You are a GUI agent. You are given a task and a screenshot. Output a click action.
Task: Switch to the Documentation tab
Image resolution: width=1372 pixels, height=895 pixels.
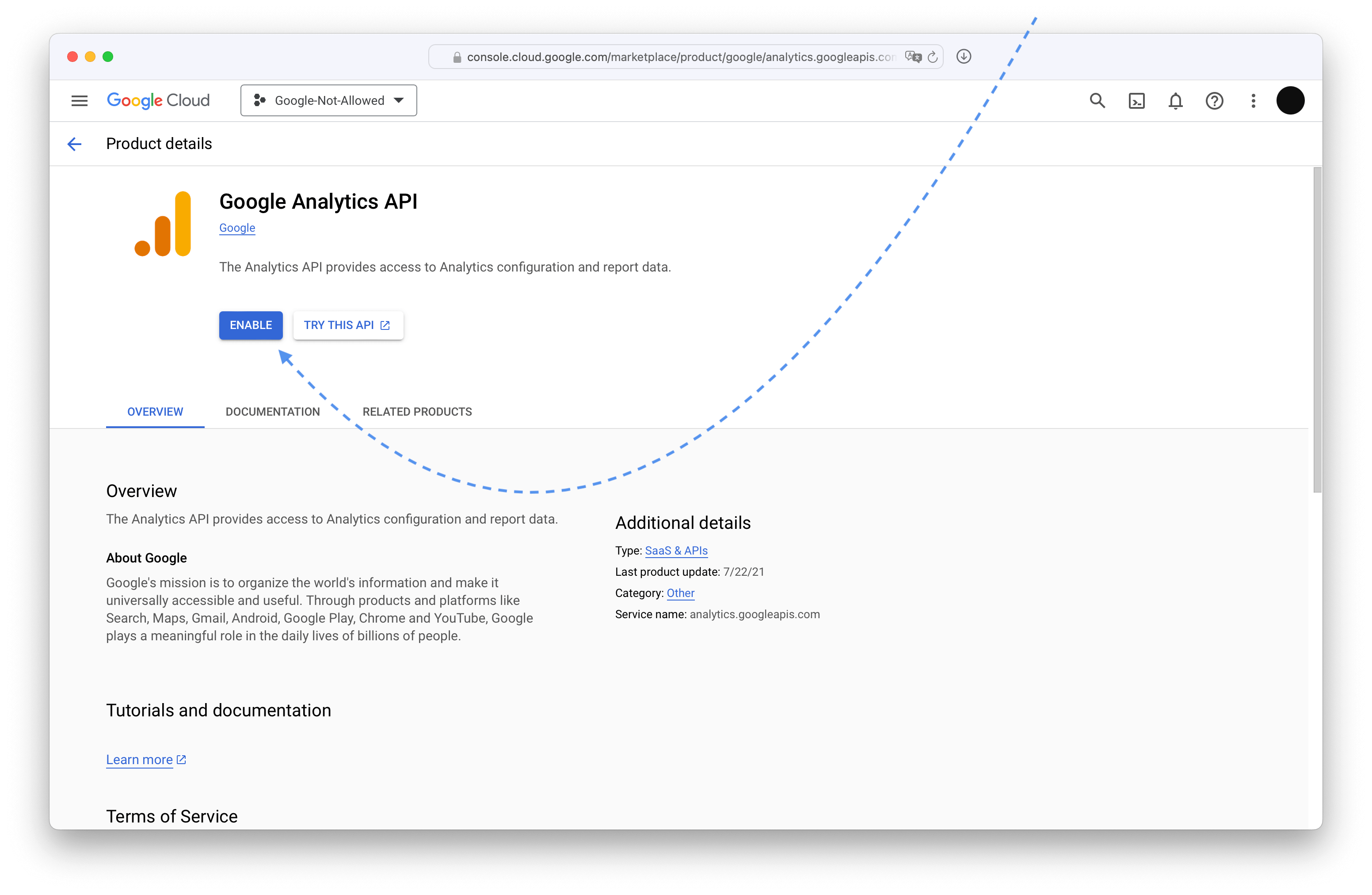pyautogui.click(x=273, y=411)
